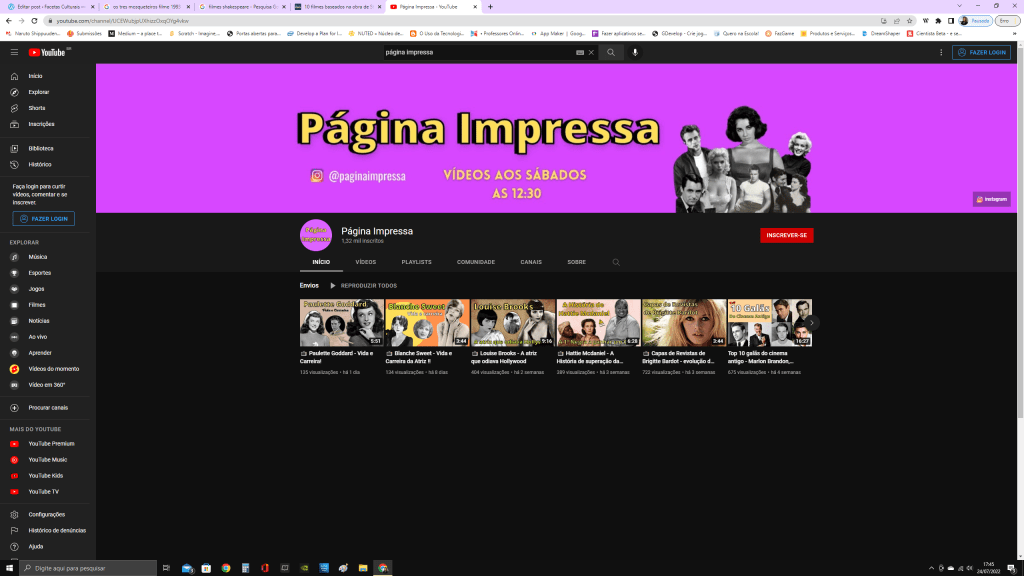Click the red Inscrever-se button
This screenshot has width=1024, height=576.
point(786,236)
